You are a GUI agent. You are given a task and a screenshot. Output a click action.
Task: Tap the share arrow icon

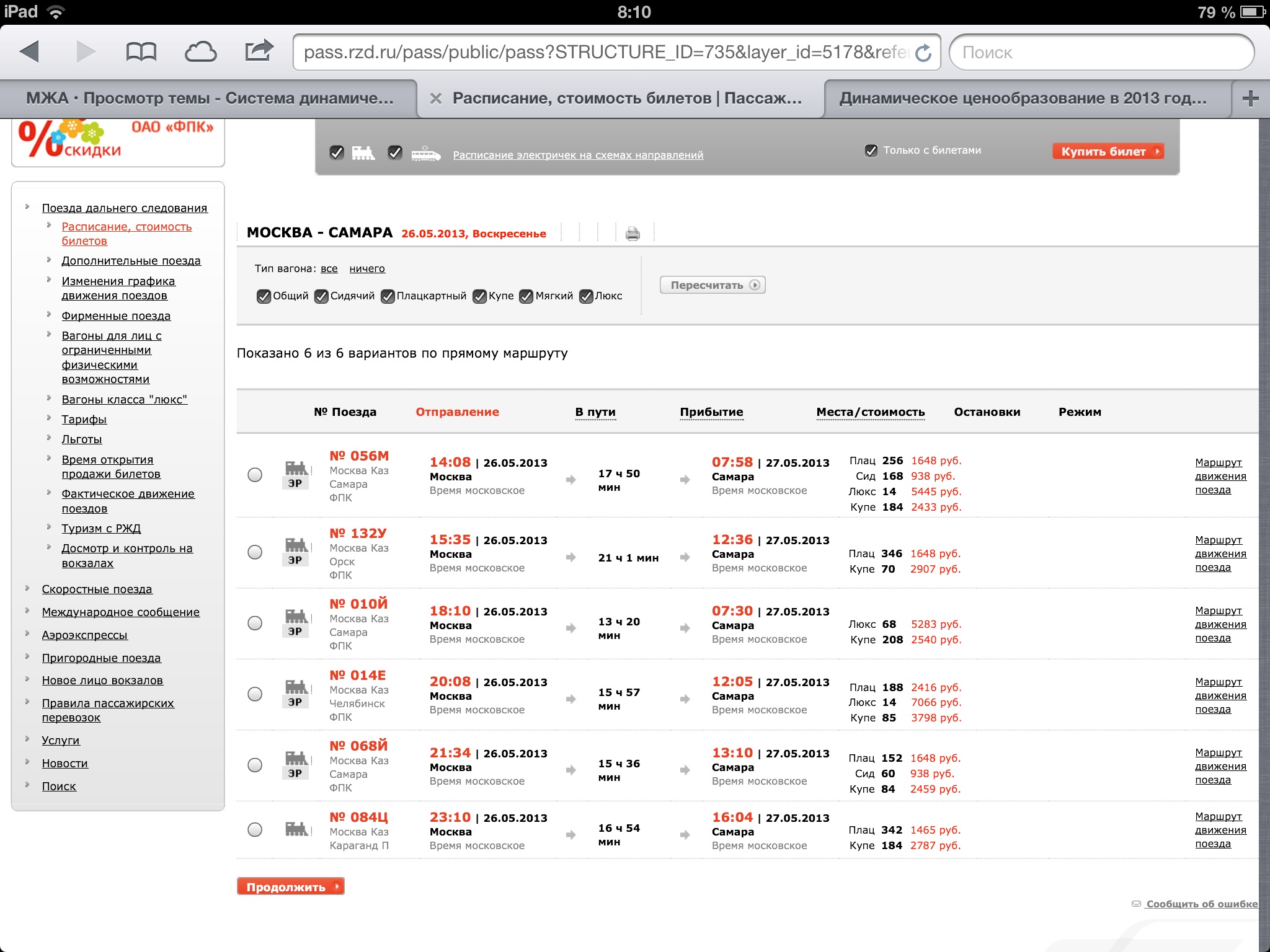259,51
